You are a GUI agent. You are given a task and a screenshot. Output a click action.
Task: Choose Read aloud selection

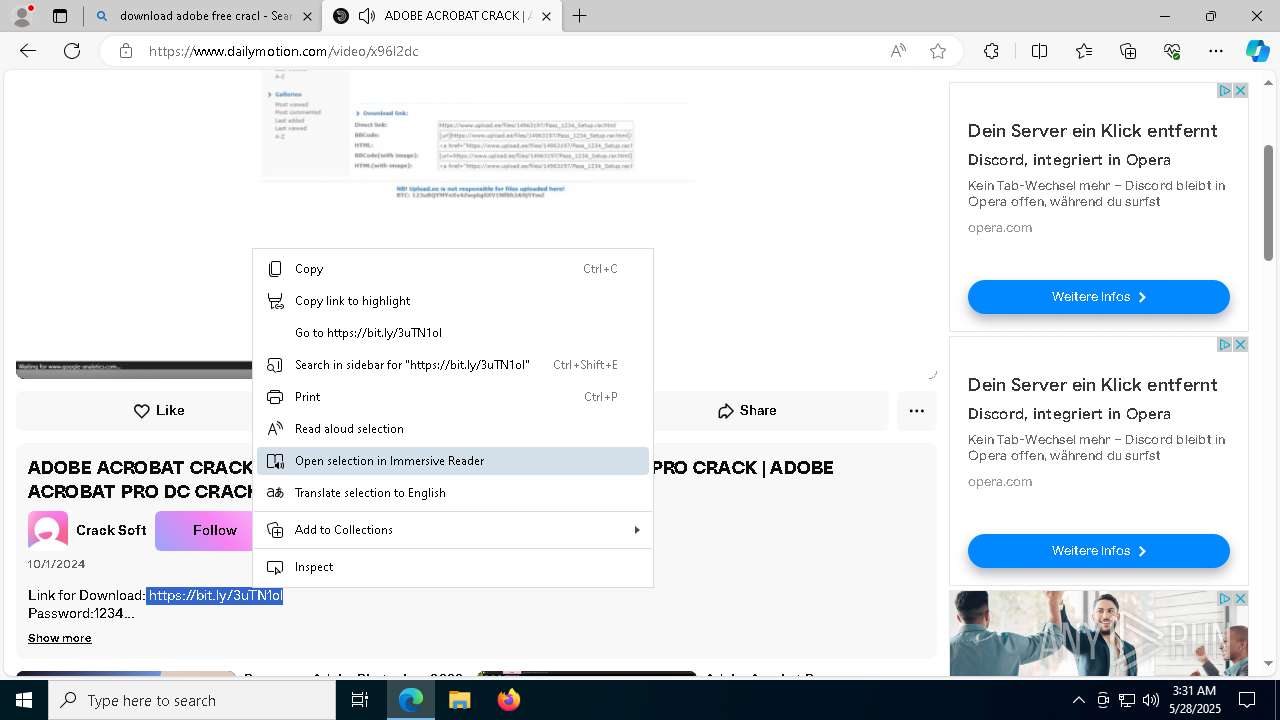tap(453, 429)
